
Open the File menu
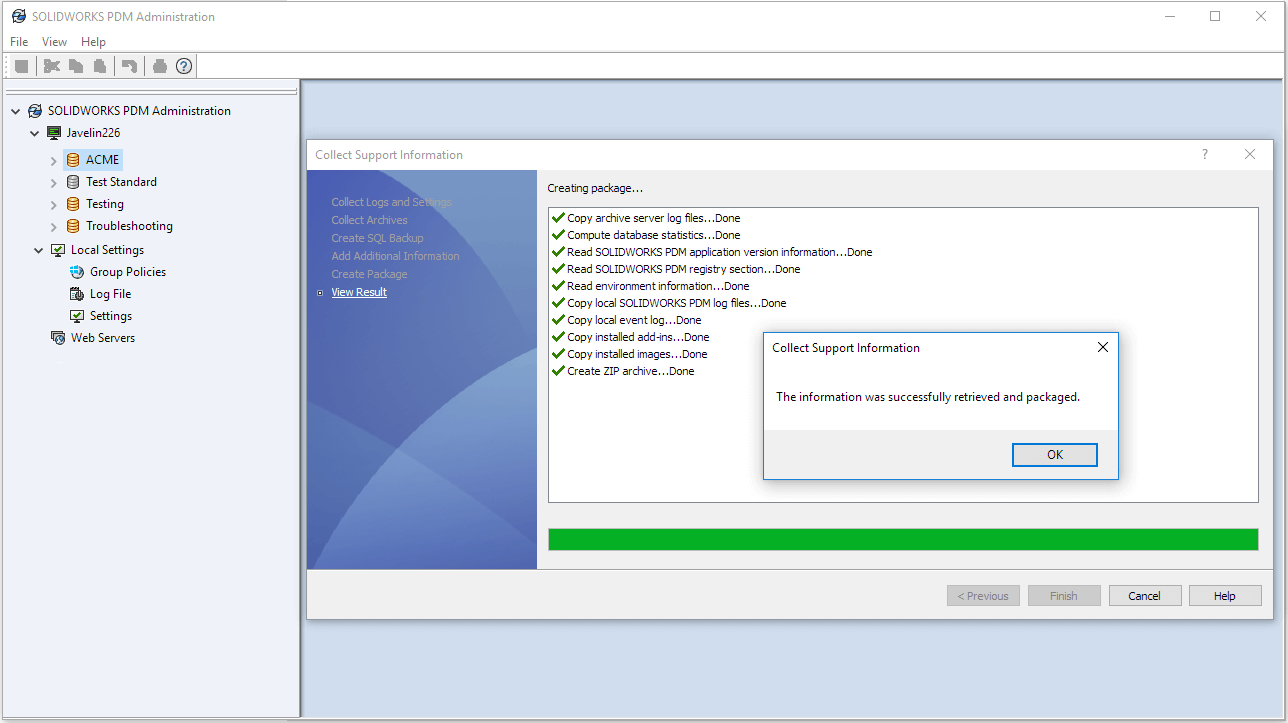click(19, 42)
